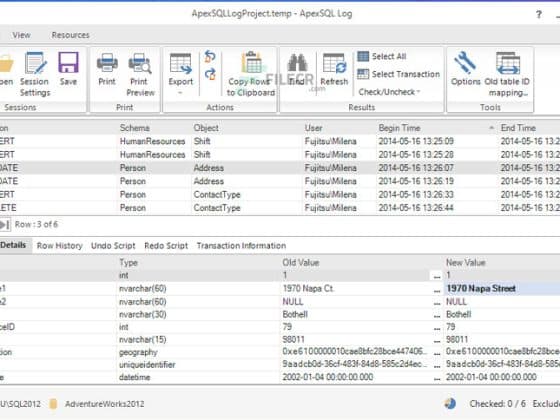The height and width of the screenshot is (420, 560).
Task: Toggle sort arrow on Begin Time column
Action: pyautogui.click(x=491, y=128)
